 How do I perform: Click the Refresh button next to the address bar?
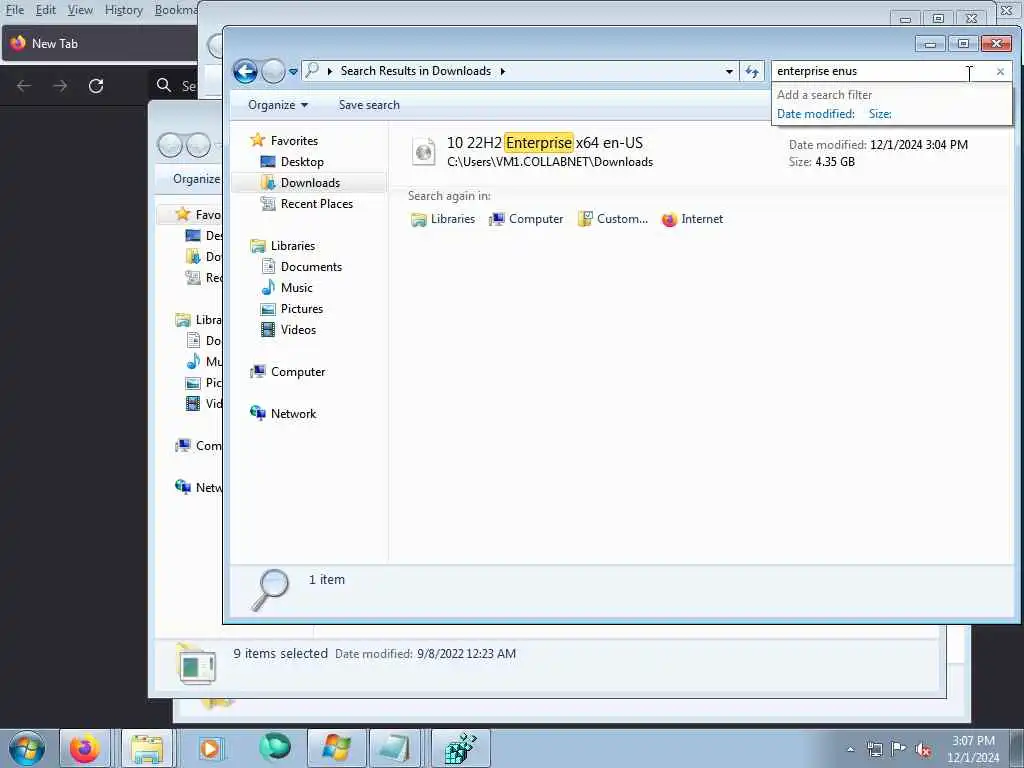[752, 71]
